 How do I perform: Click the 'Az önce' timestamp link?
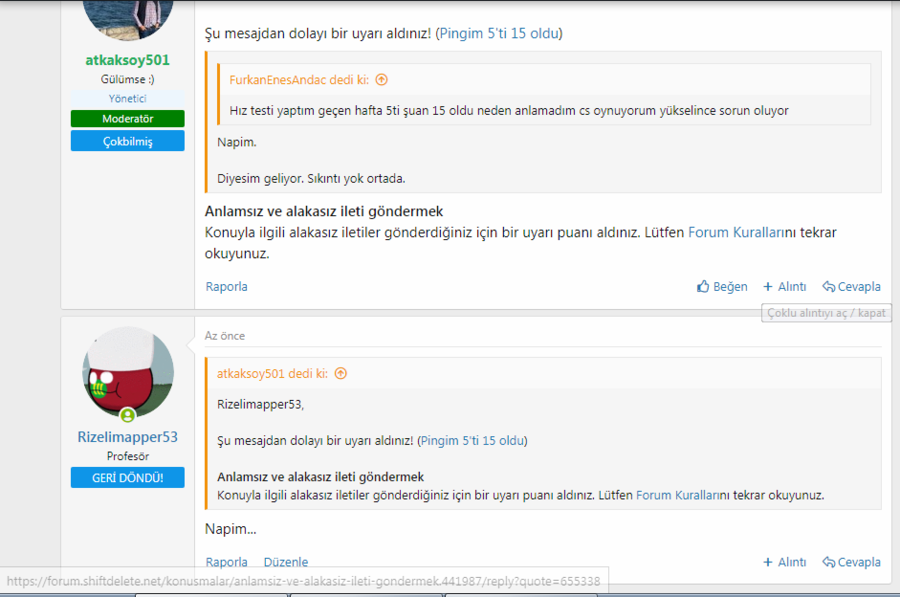tap(224, 336)
